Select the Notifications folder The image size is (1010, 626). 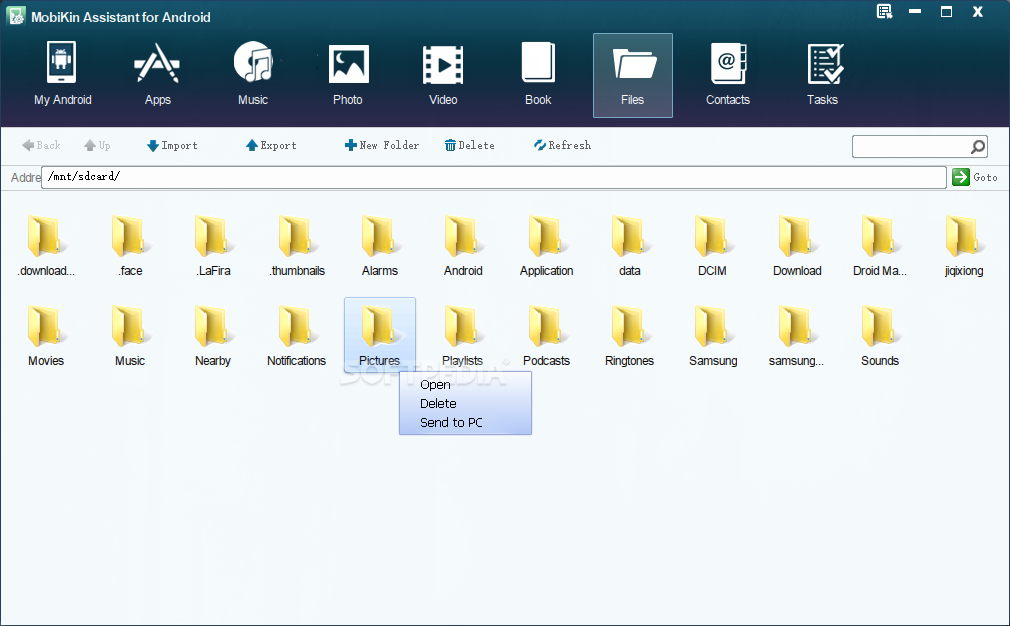(x=296, y=336)
